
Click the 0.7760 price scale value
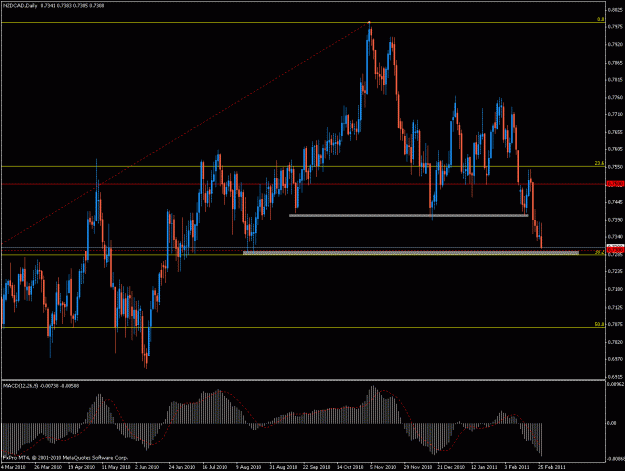[615, 97]
